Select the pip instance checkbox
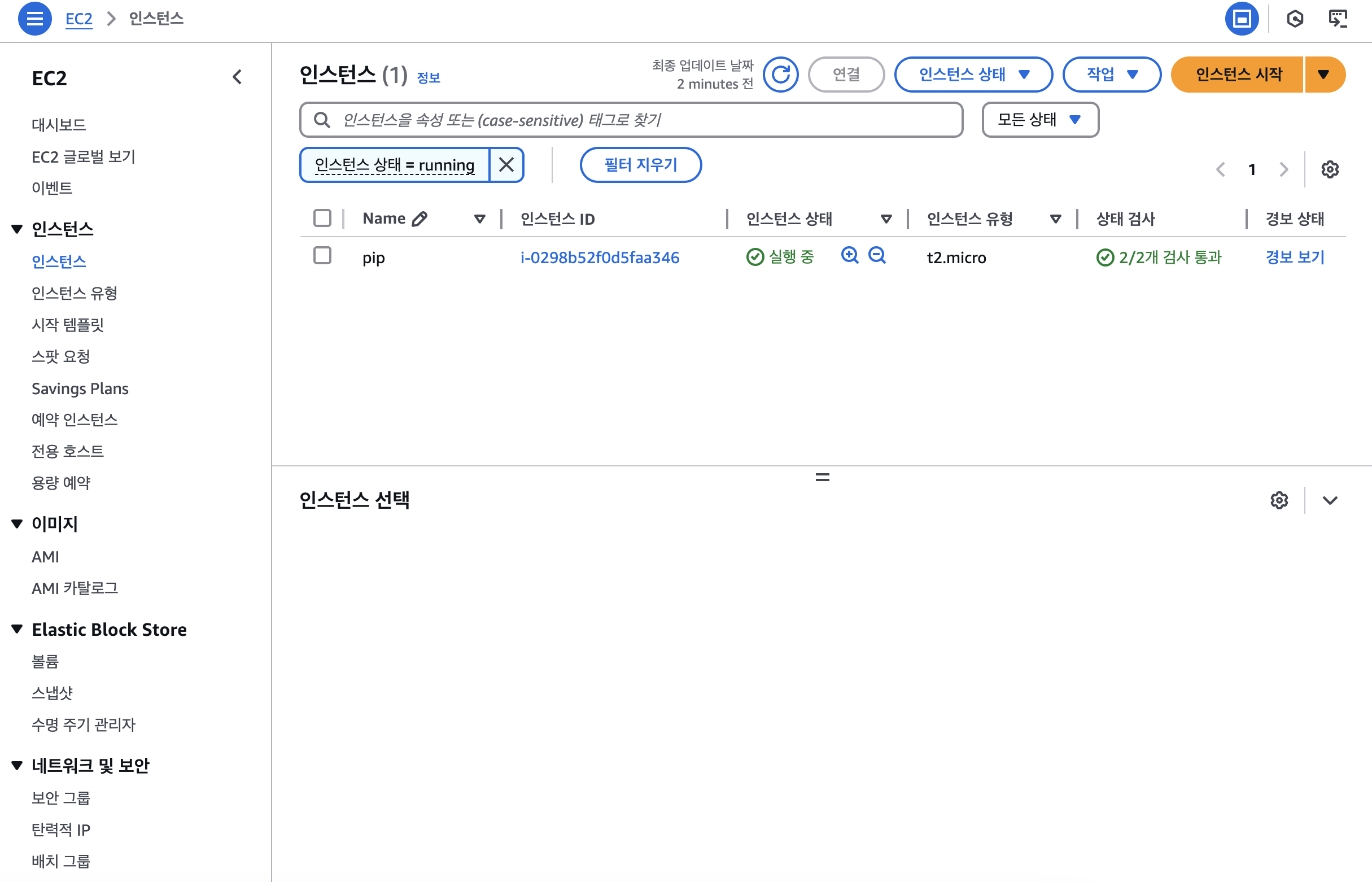The width and height of the screenshot is (1372, 882). pyautogui.click(x=322, y=255)
